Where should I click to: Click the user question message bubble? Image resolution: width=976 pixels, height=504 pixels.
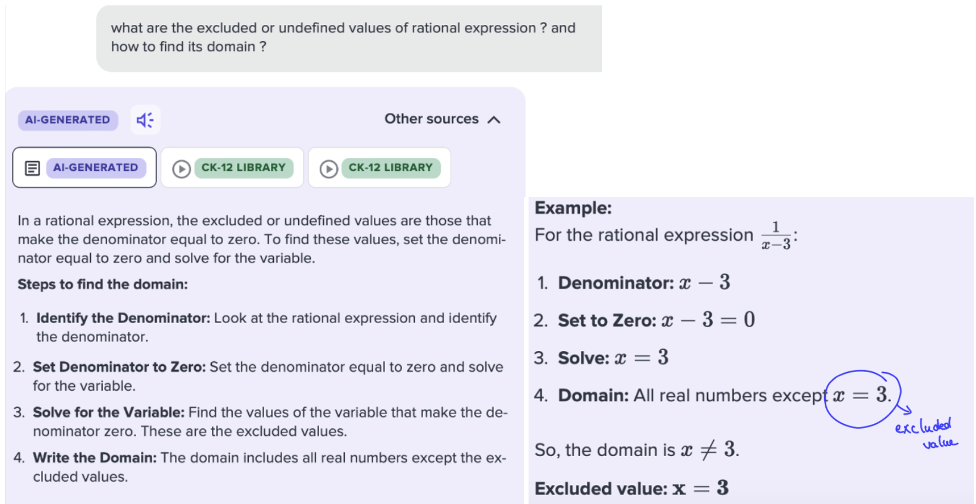pyautogui.click(x=348, y=38)
